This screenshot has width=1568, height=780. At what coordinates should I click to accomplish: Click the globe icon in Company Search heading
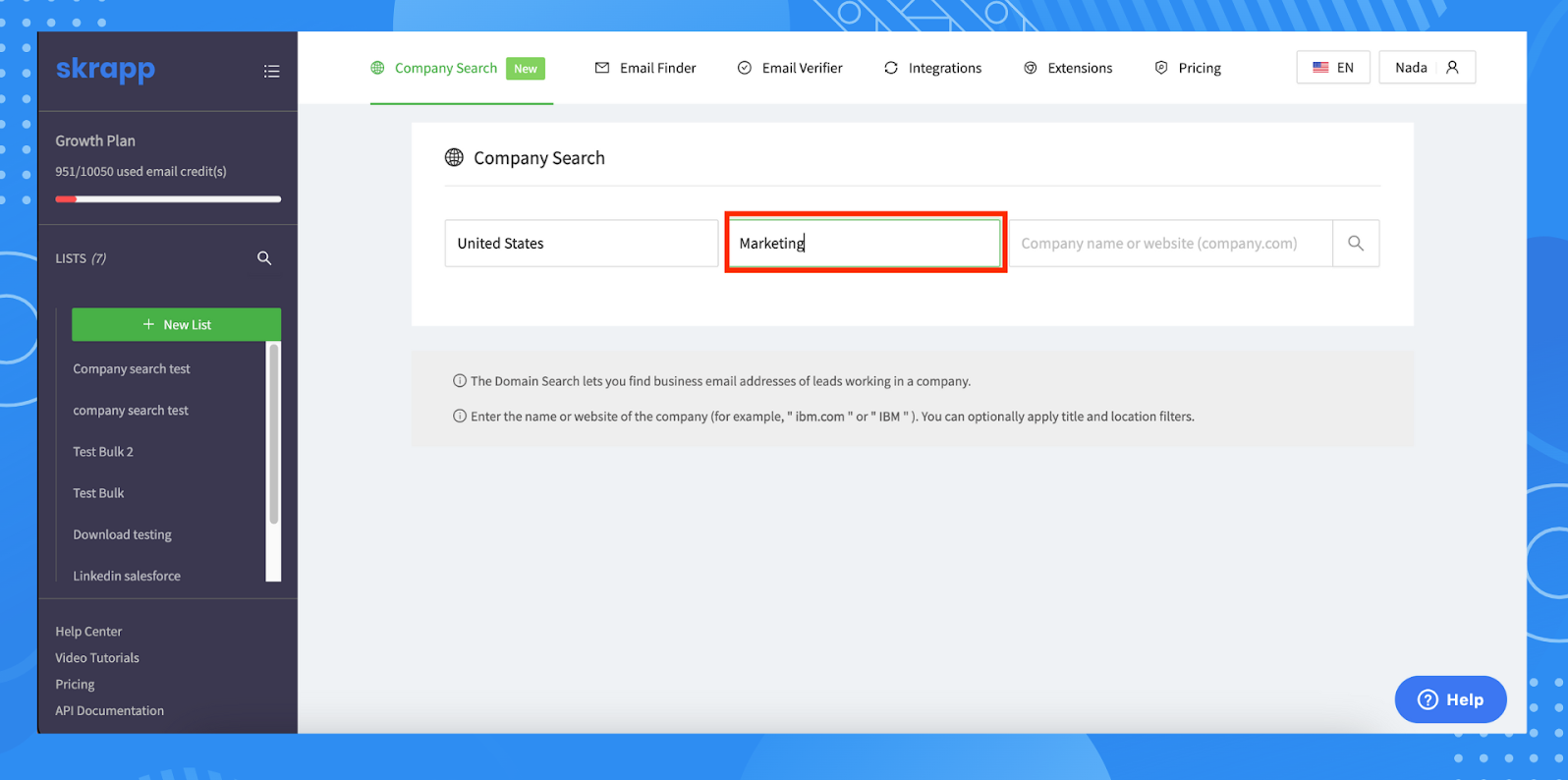(454, 157)
